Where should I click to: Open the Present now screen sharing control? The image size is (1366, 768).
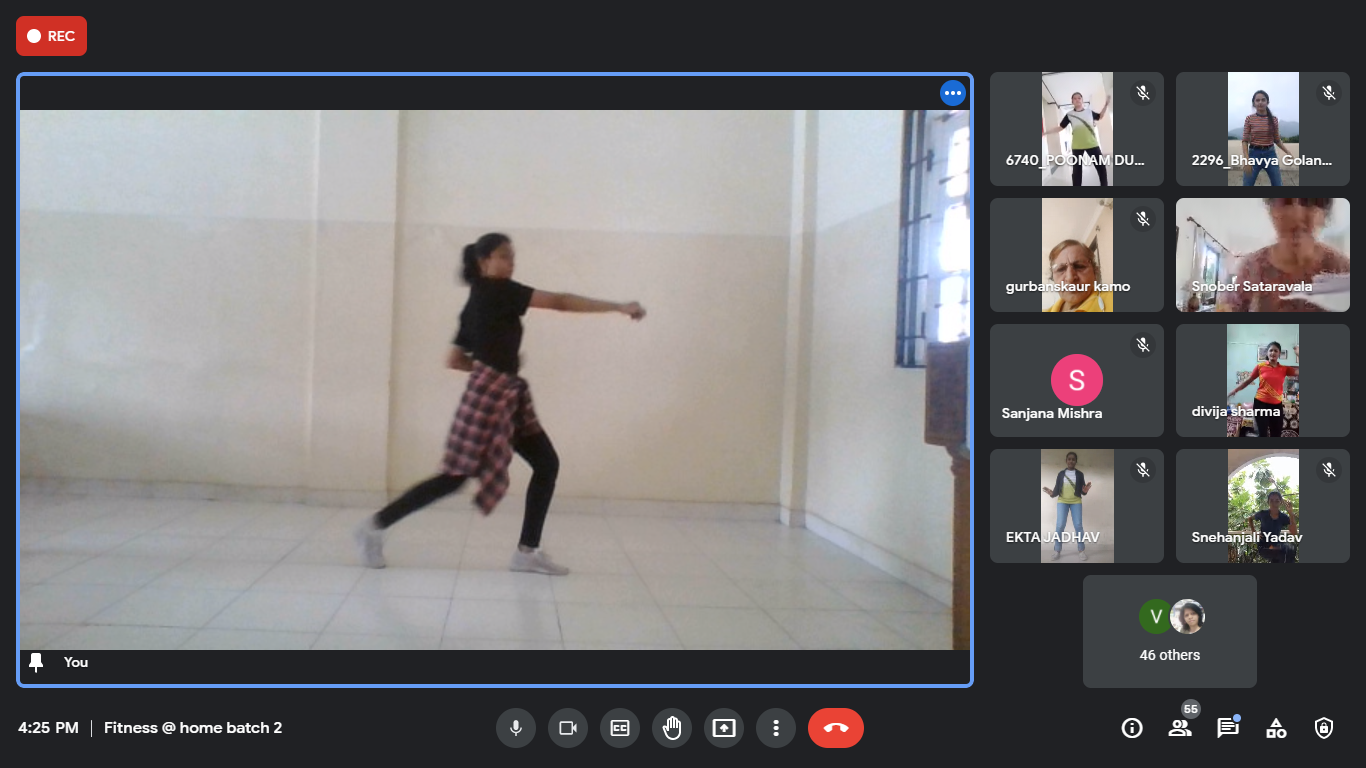(x=724, y=728)
